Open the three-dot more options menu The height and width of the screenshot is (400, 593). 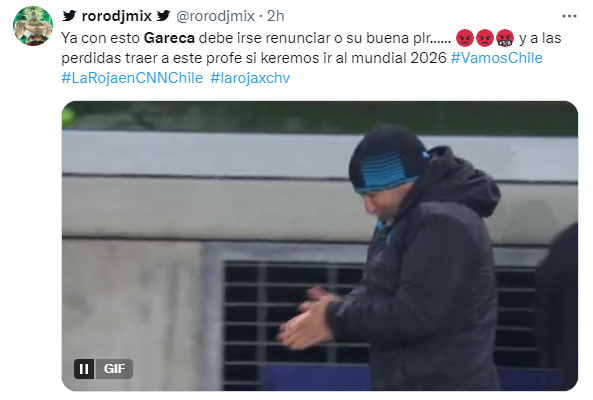[x=569, y=16]
